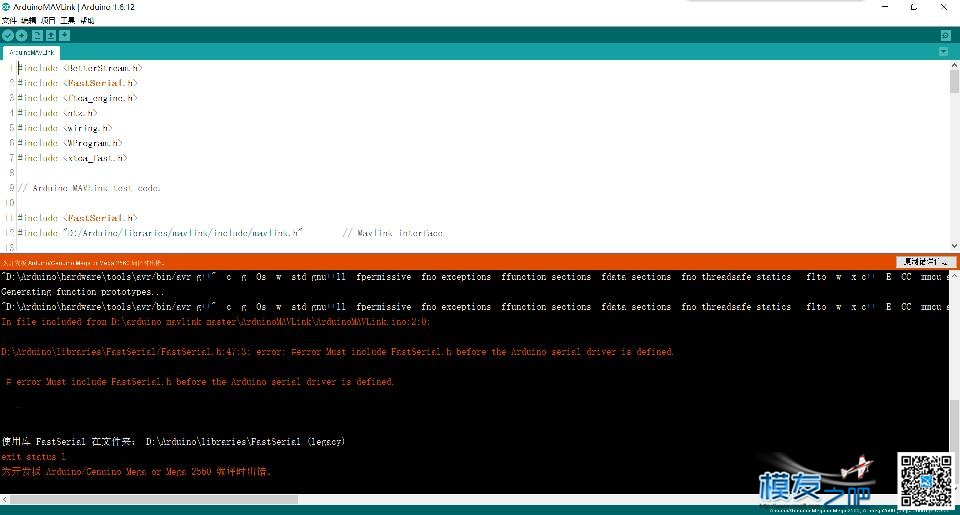Click the Upload sketch arrow icon
This screenshot has height=515, width=960.
click(21, 36)
